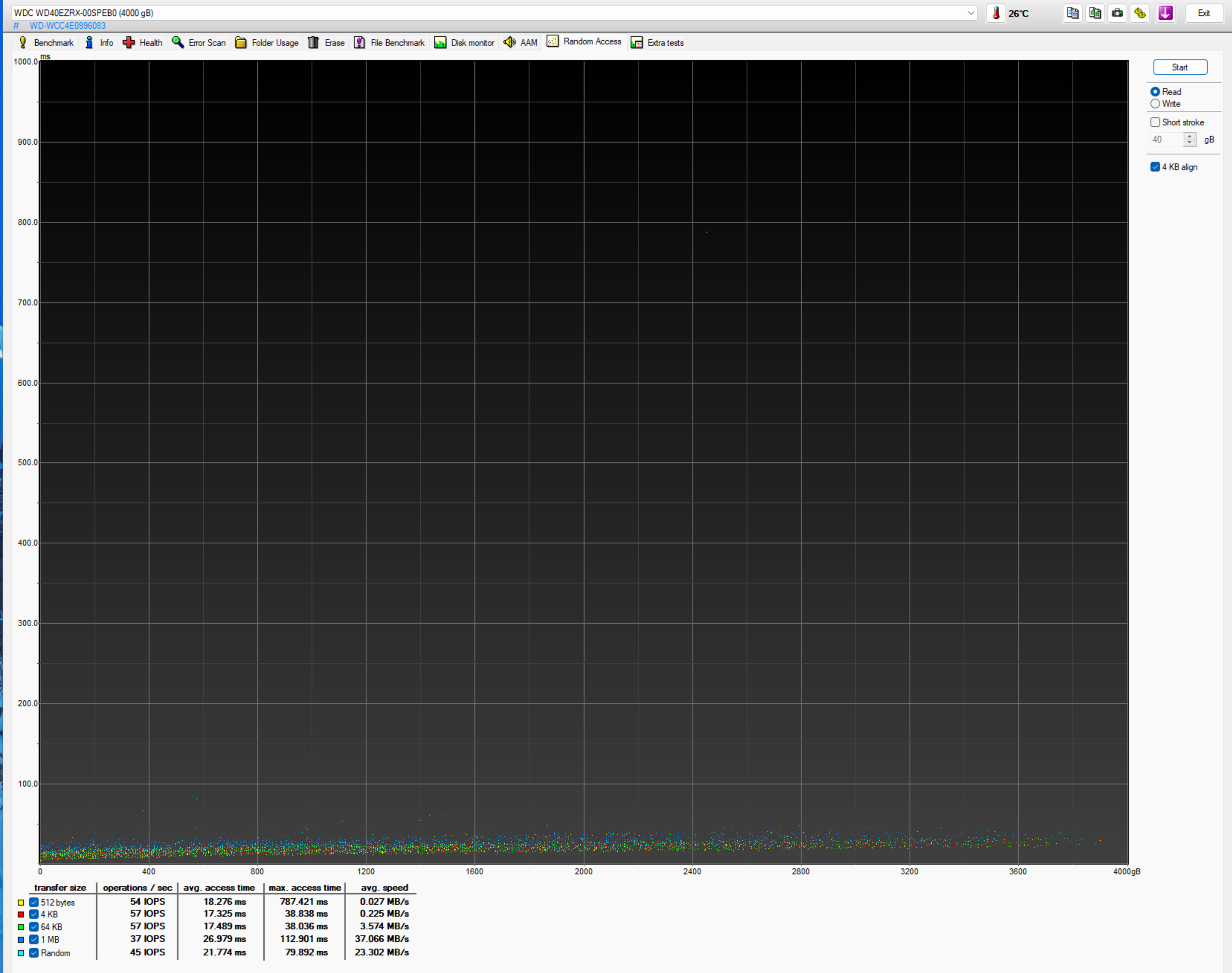Increase the short stroke gB spinner

1189,136
